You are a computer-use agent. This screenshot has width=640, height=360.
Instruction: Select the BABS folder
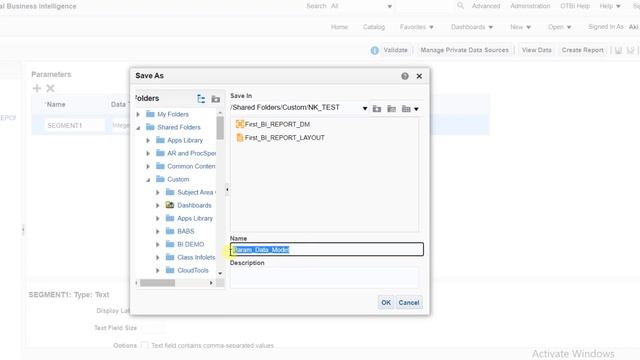click(x=186, y=231)
